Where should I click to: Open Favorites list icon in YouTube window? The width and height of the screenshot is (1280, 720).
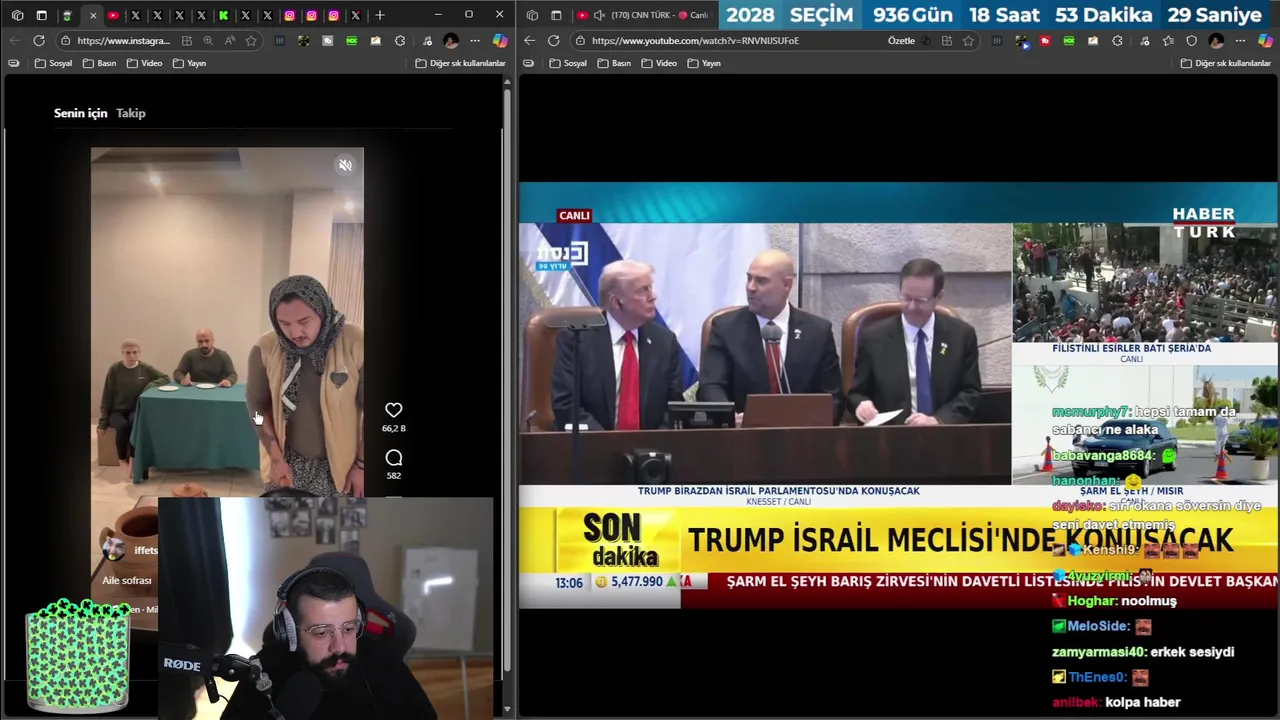1168,41
